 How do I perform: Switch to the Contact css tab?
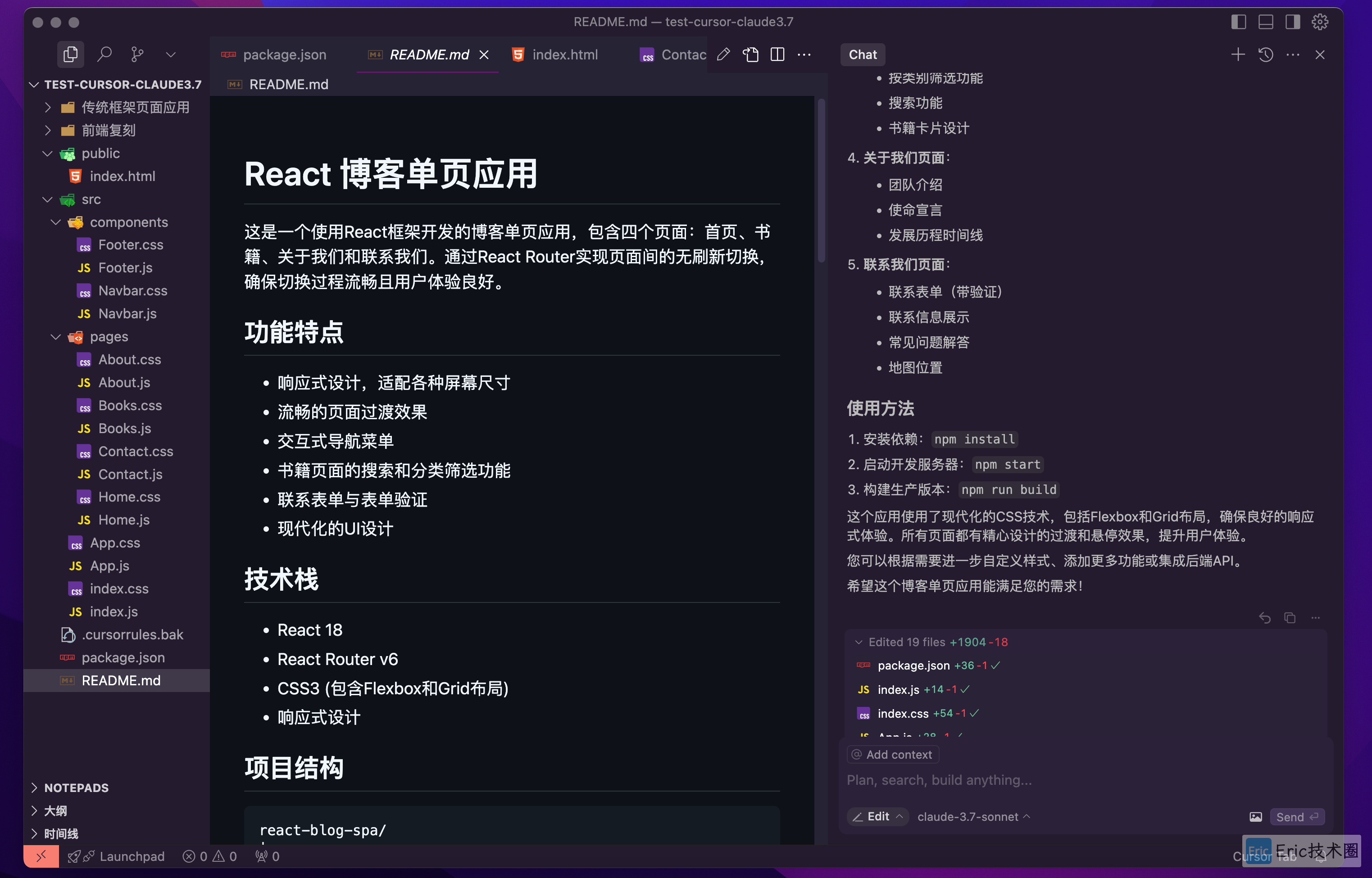tap(673, 55)
